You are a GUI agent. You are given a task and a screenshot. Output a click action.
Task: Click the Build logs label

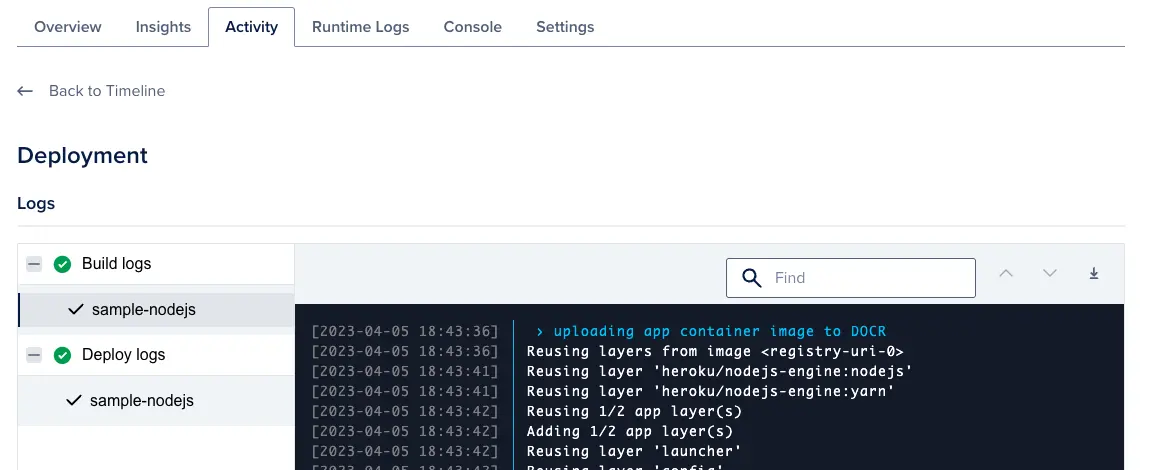[x=117, y=264]
